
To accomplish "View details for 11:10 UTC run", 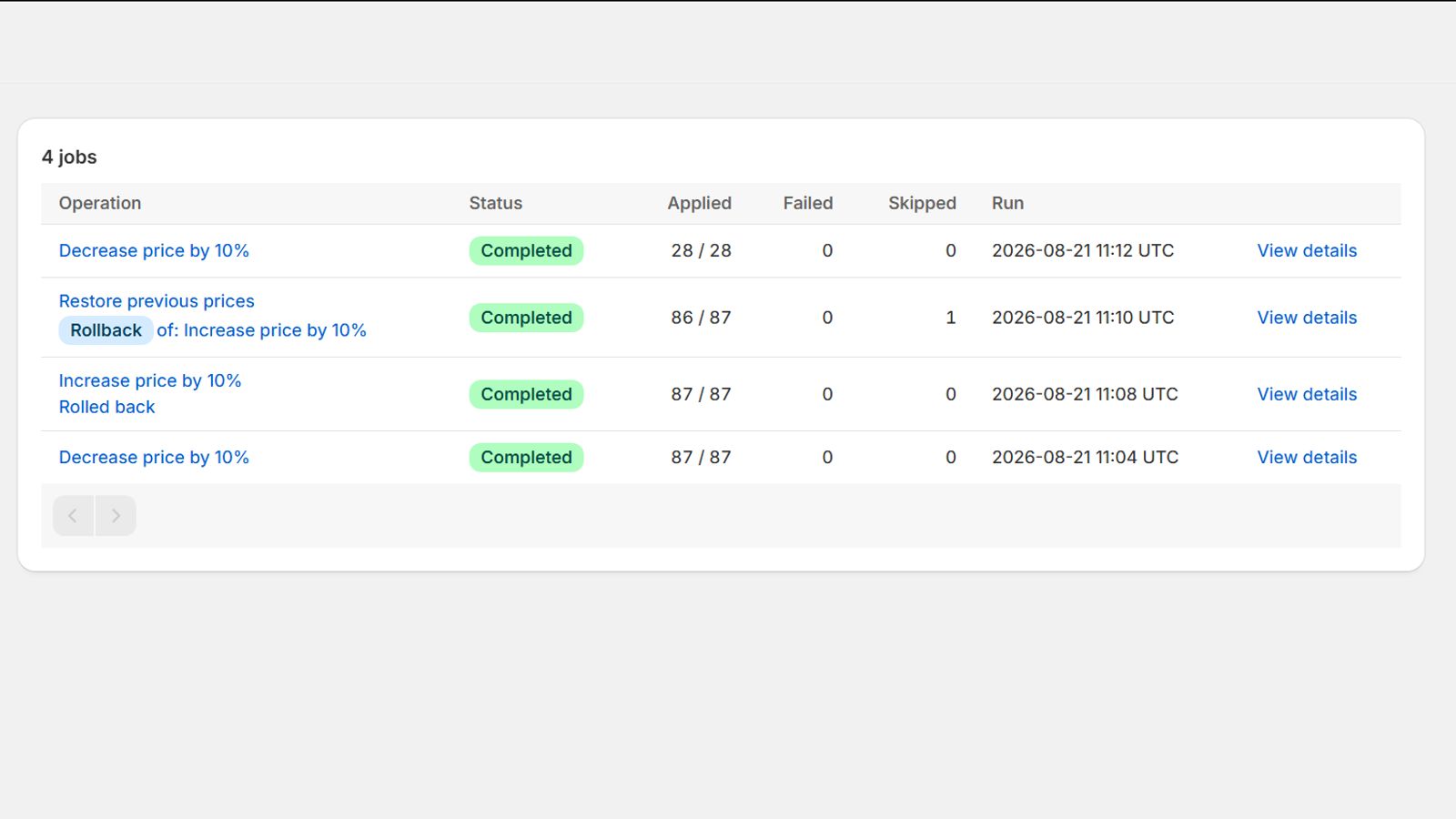I will (x=1307, y=318).
